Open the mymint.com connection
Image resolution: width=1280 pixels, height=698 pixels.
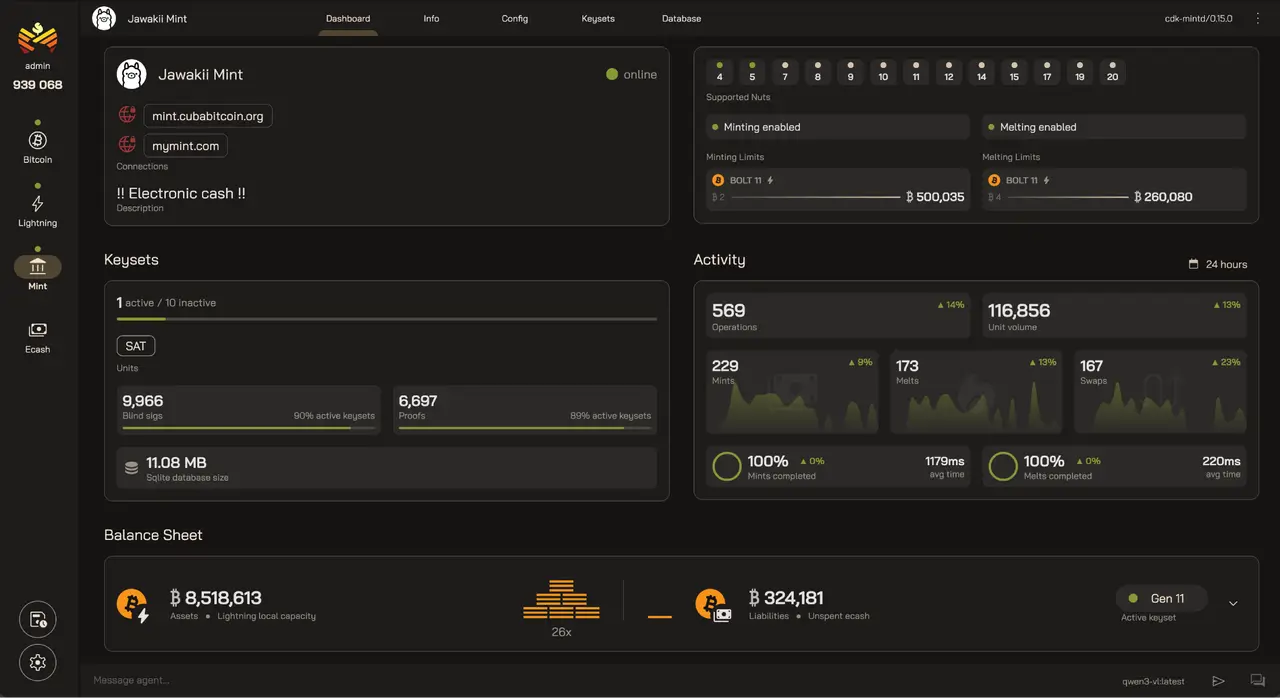(x=186, y=146)
